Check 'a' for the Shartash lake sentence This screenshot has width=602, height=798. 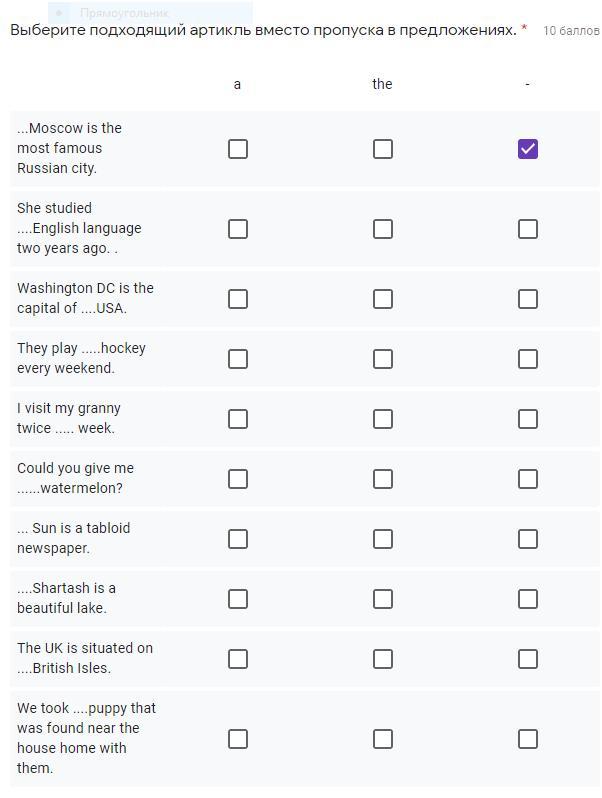238,599
